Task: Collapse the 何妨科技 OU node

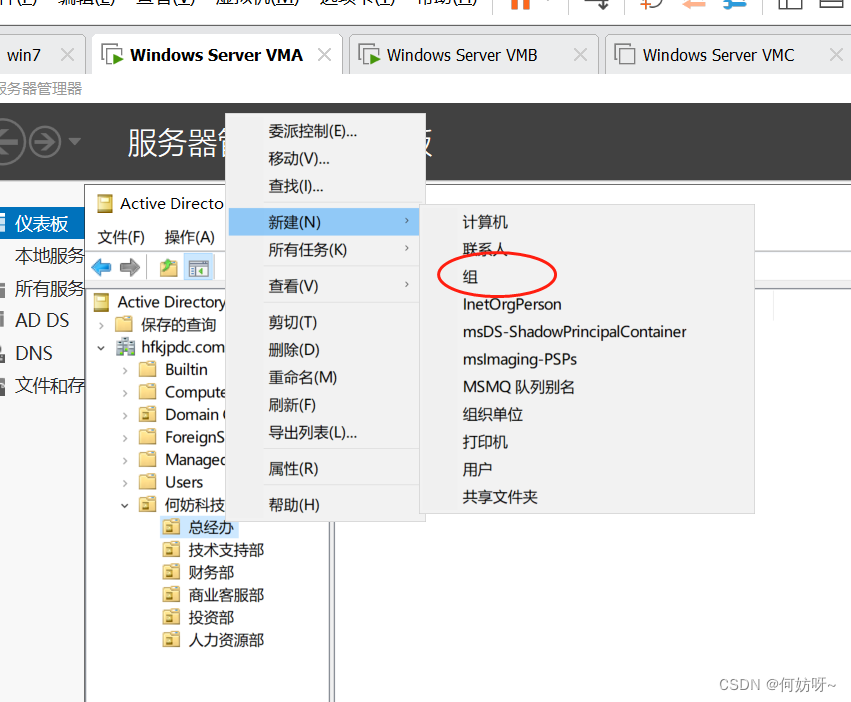Action: 125,505
